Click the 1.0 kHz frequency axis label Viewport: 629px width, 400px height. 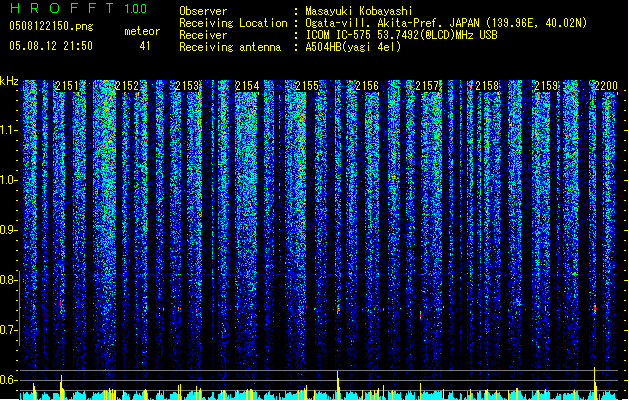point(8,180)
